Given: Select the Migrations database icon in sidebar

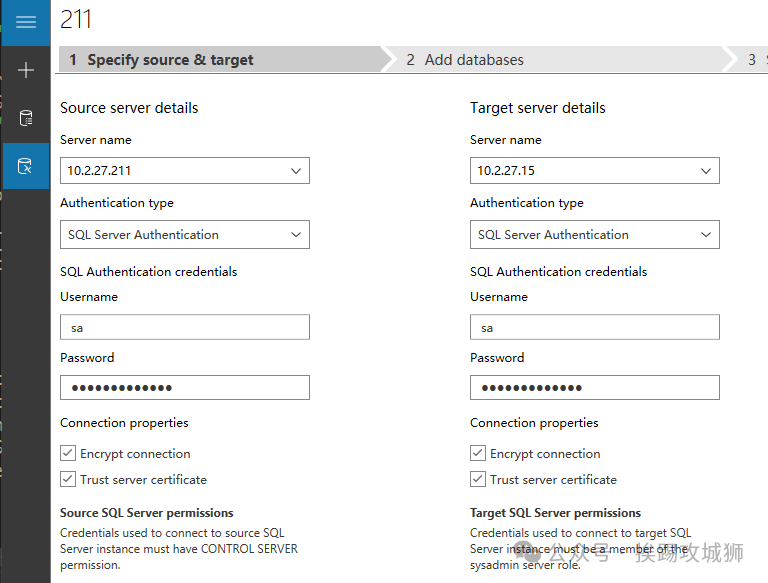Looking at the screenshot, I should 26,165.
